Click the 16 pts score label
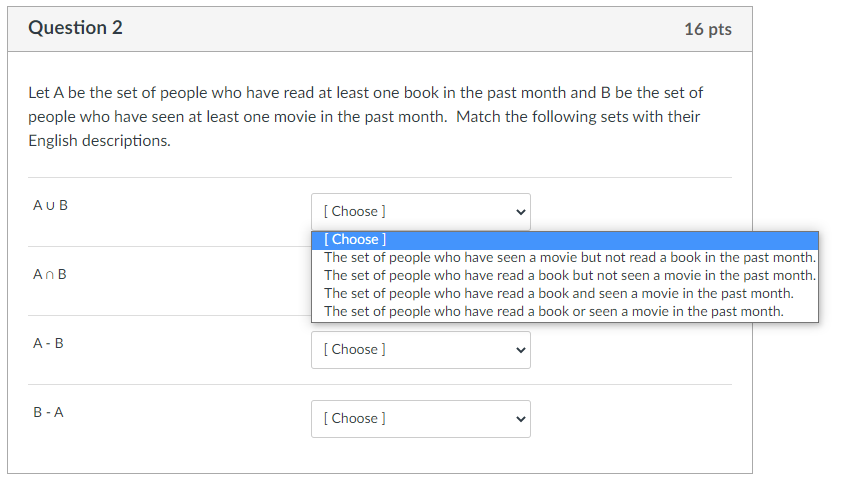The image size is (852, 484). coord(707,29)
